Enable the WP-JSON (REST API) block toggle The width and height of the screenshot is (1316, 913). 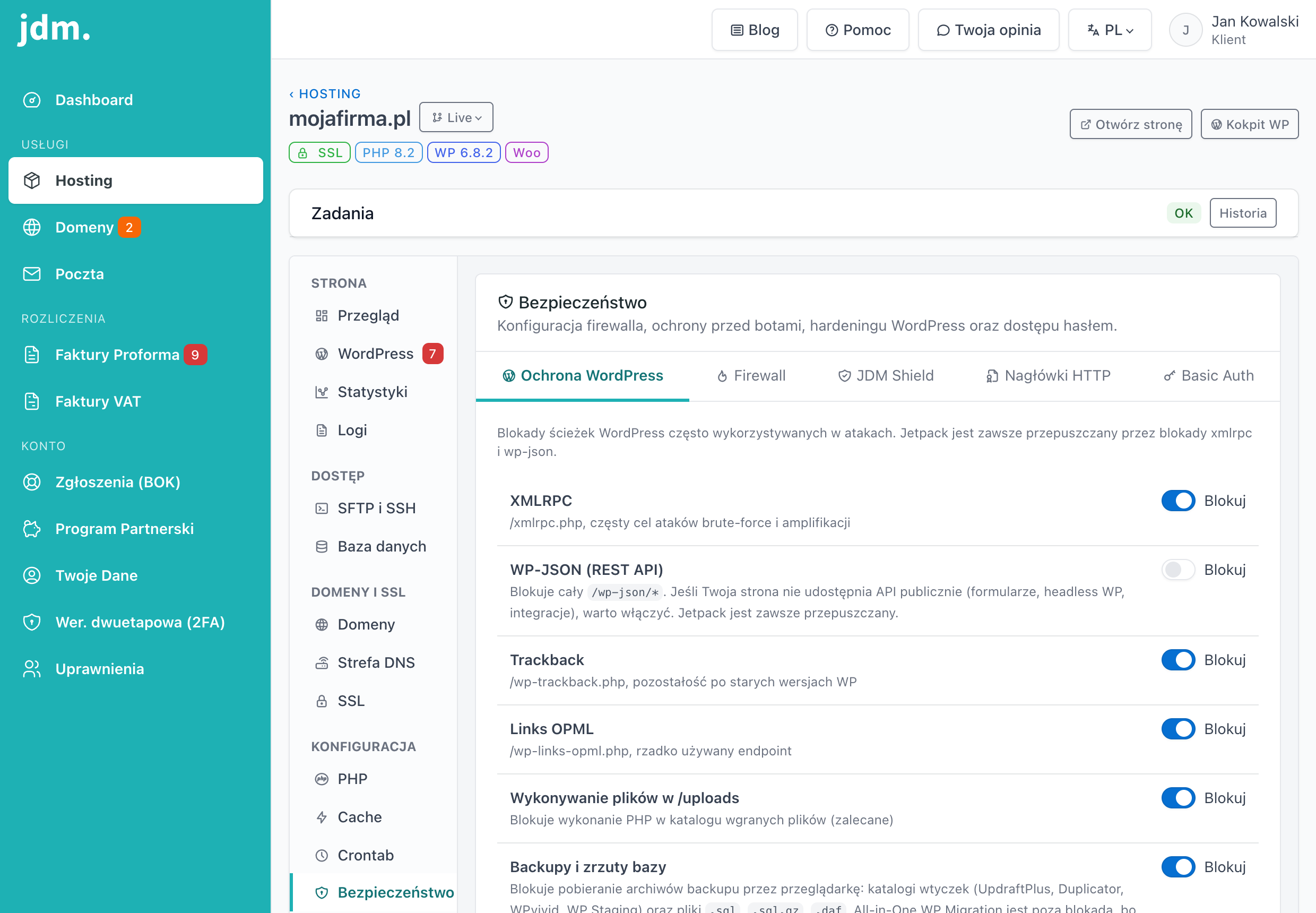point(1178,570)
